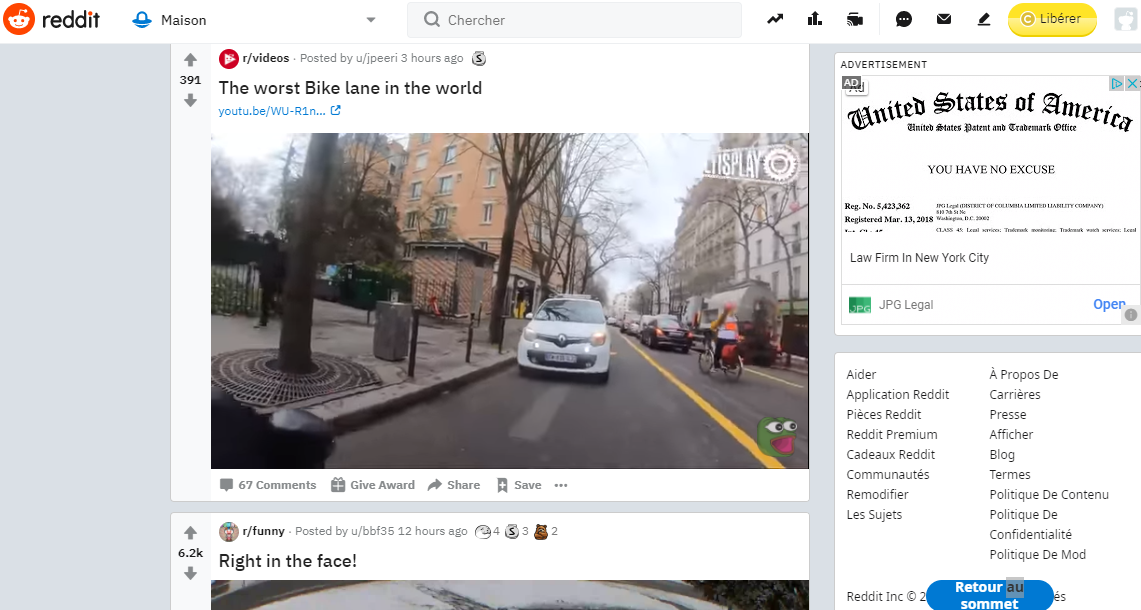Click the r/videos subreddit avatar icon
Viewport: 1141px width, 610px height.
tap(229, 59)
